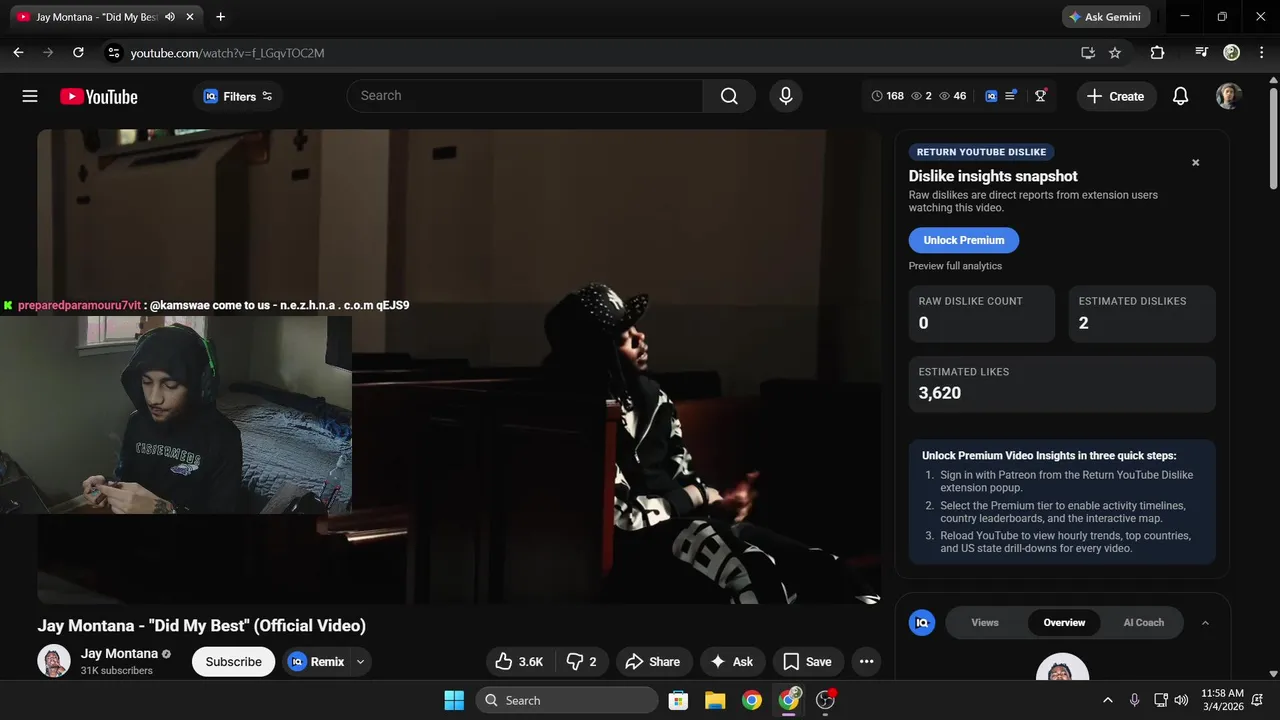Switch to the vidIQ Overview tab
Image resolution: width=1280 pixels, height=720 pixels.
click(1064, 622)
